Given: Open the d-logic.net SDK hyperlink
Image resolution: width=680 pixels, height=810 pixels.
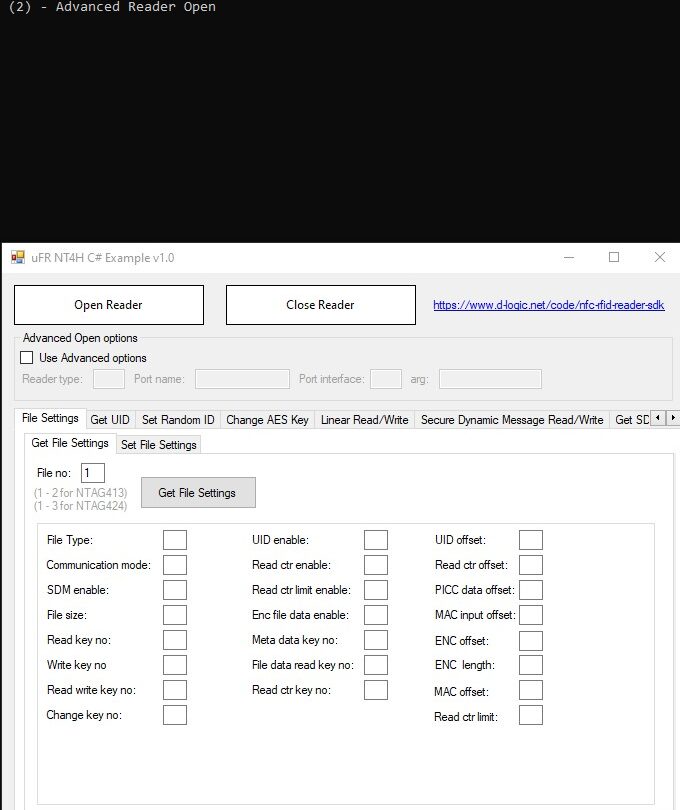Looking at the screenshot, I should point(548,305).
